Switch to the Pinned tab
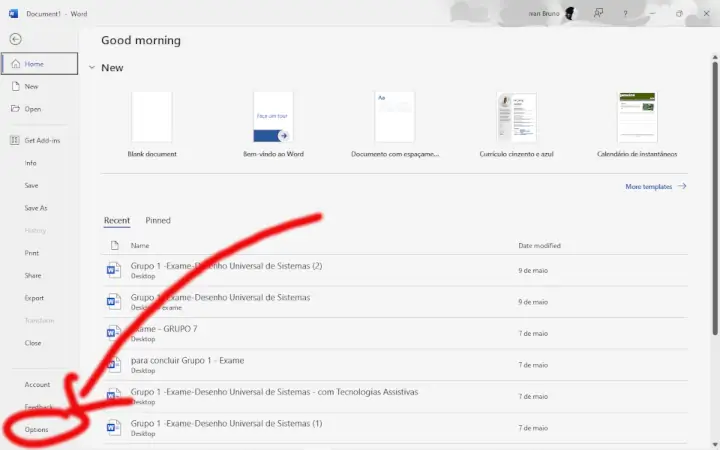720x450 pixels. click(158, 220)
